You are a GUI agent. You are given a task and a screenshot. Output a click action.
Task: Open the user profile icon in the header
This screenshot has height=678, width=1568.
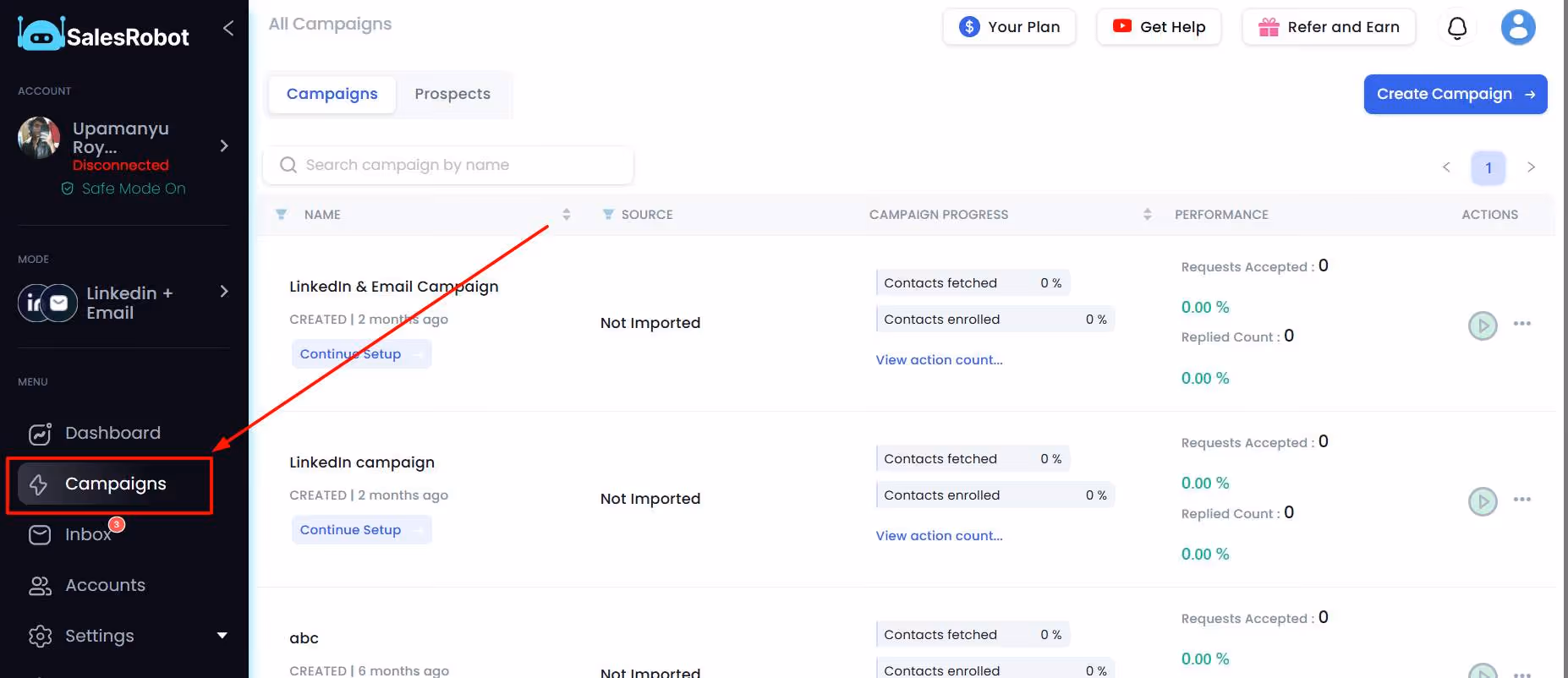(1518, 27)
